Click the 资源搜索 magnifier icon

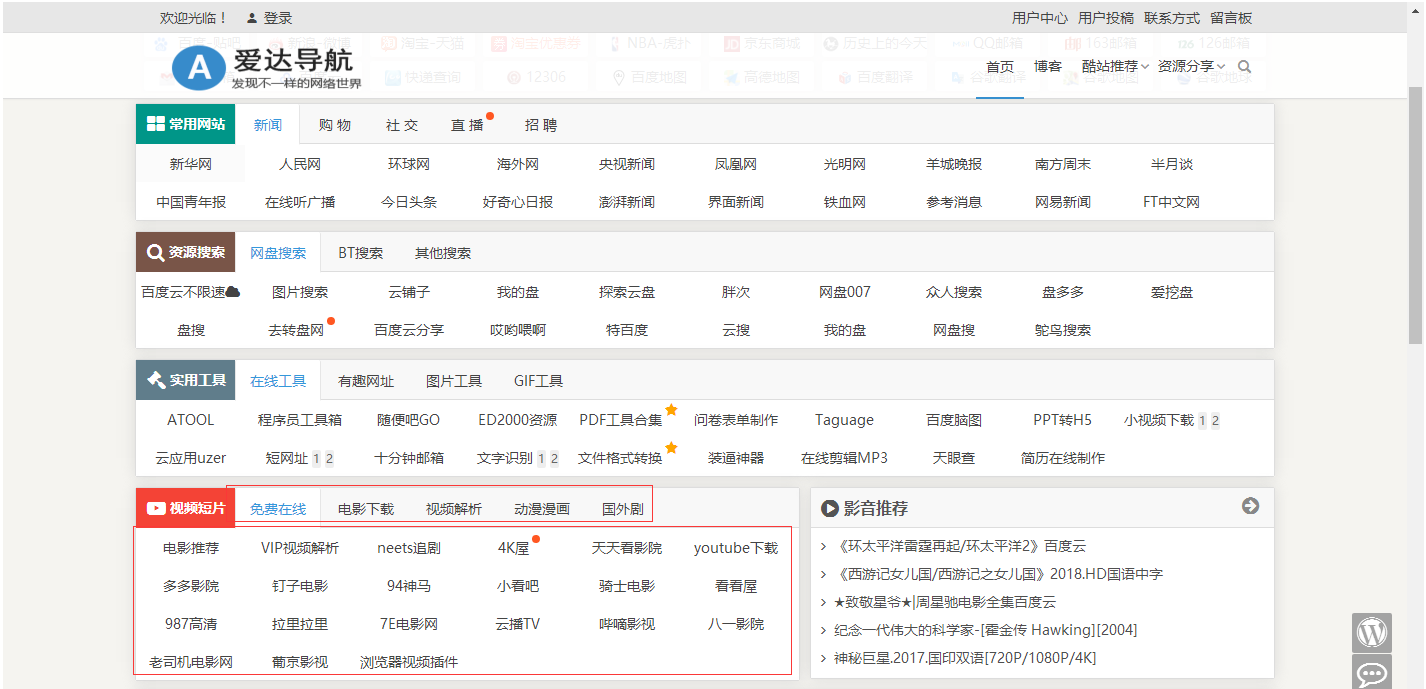coord(155,253)
